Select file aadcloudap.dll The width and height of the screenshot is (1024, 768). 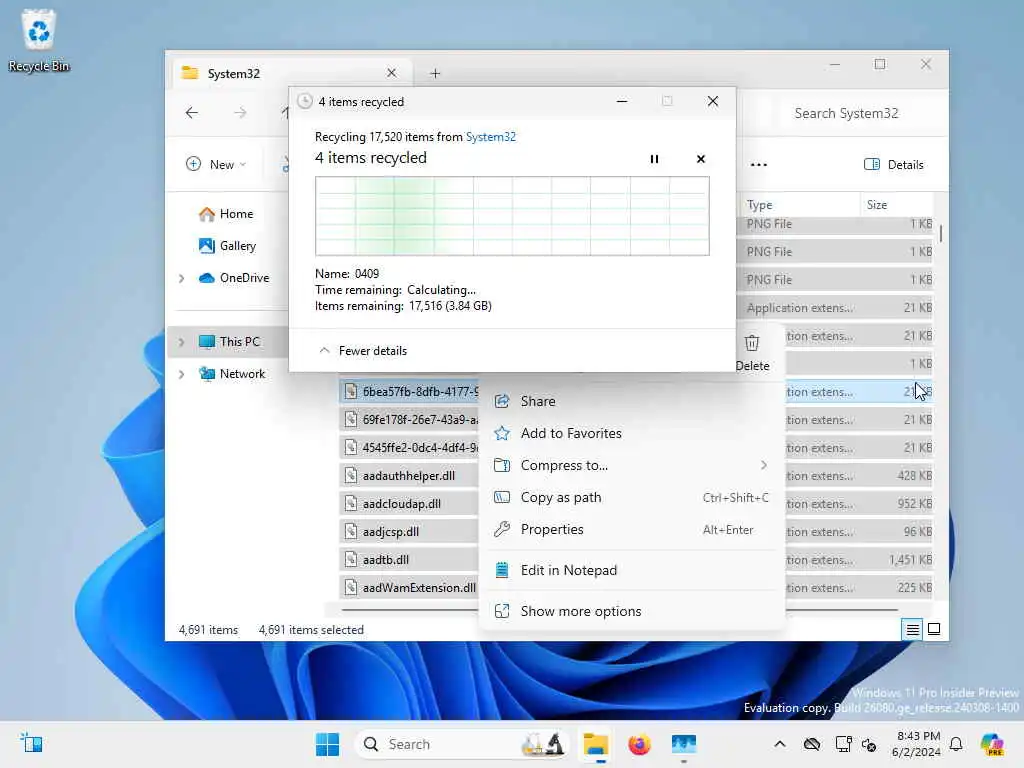point(409,504)
